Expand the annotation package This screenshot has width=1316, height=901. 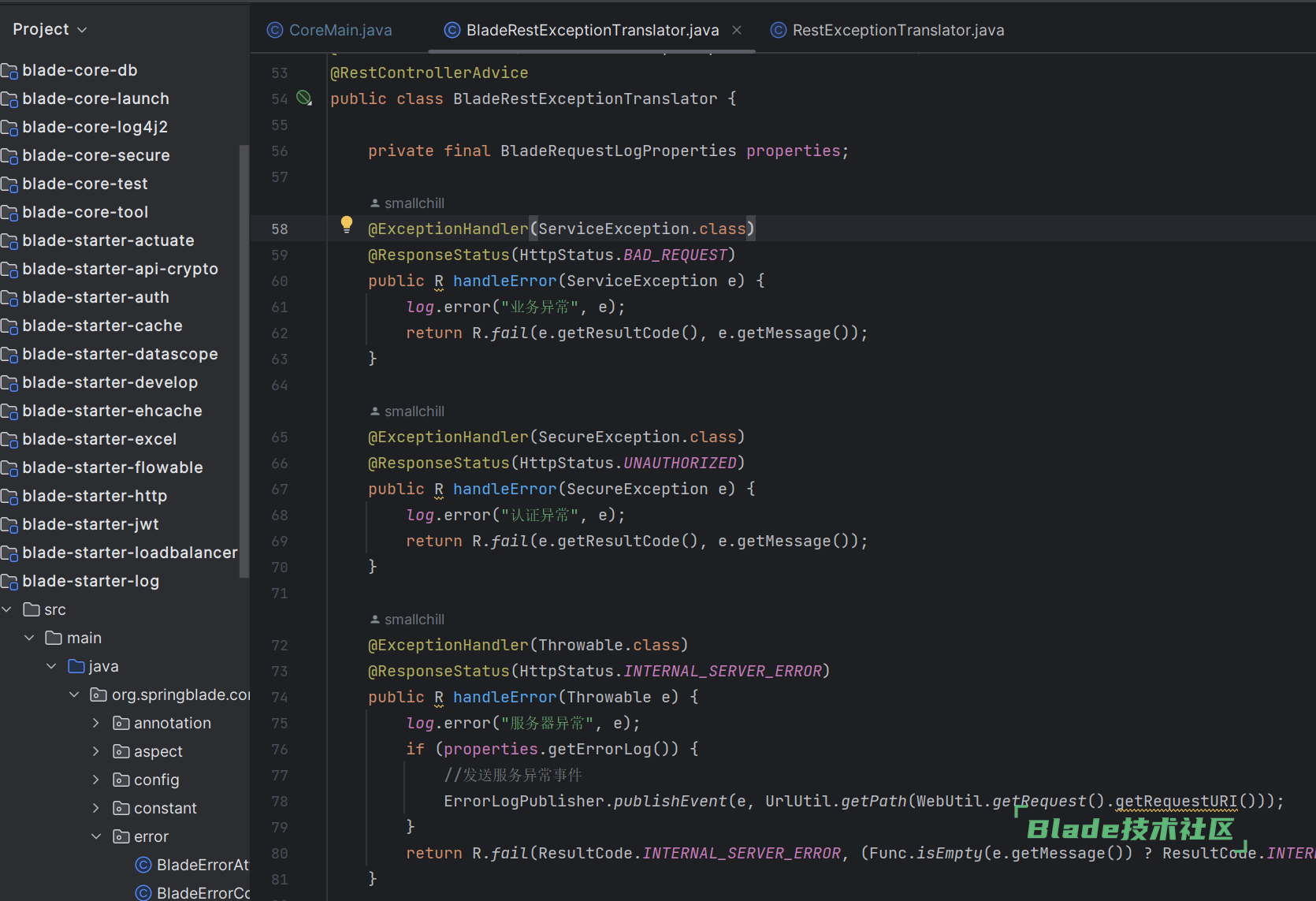pyautogui.click(x=96, y=723)
